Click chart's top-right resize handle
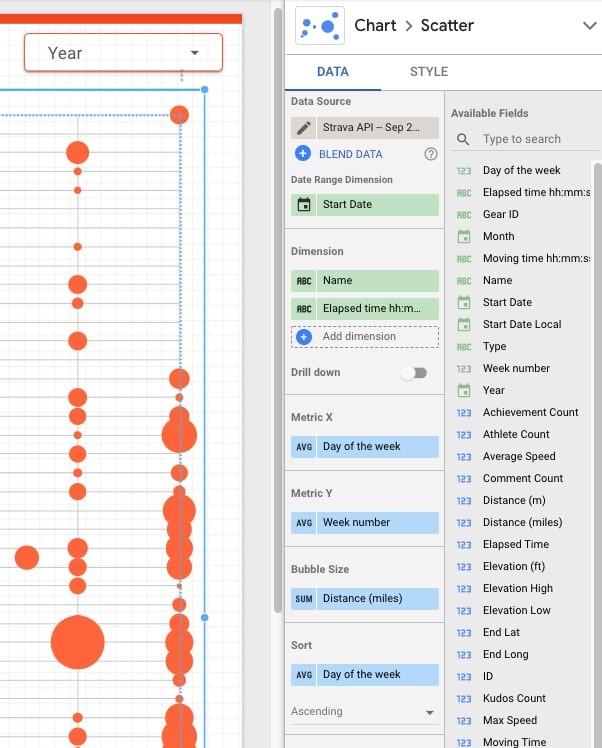 click(205, 90)
